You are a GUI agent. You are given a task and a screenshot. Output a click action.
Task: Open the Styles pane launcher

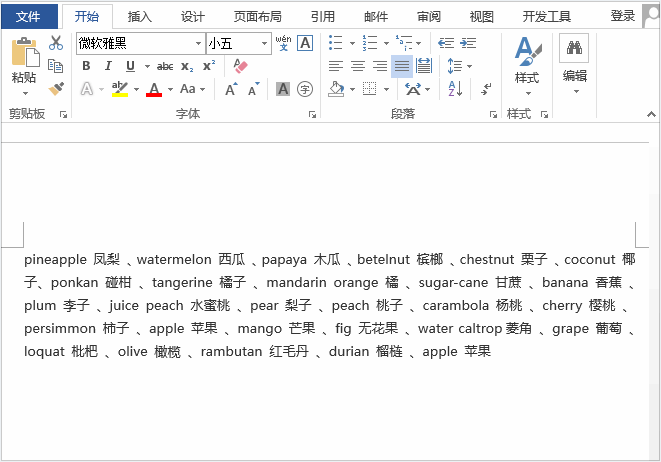pos(544,114)
